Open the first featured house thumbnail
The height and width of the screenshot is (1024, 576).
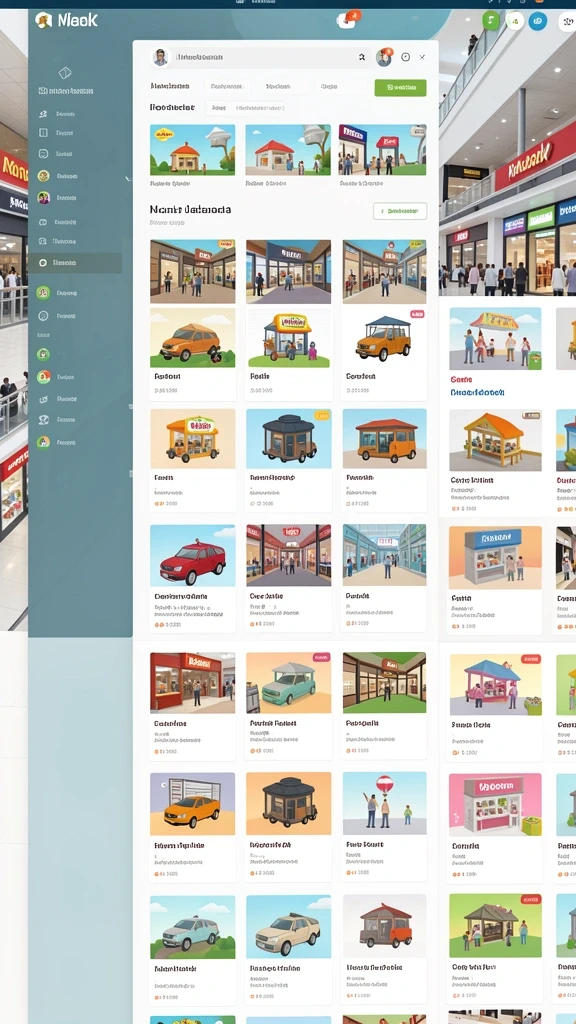pos(193,150)
